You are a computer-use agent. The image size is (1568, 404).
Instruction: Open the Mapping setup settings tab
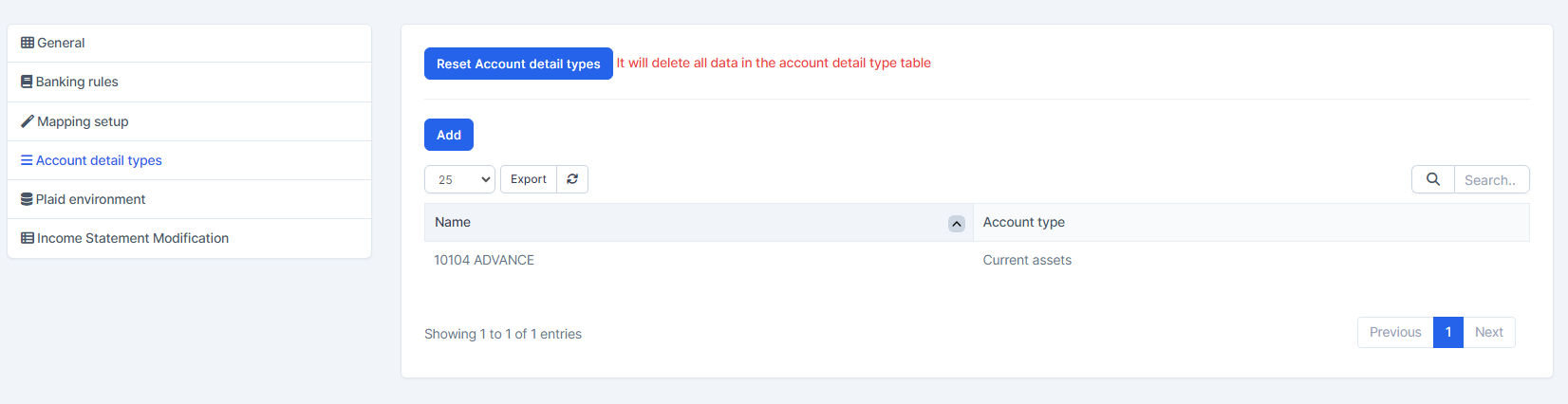click(x=83, y=121)
